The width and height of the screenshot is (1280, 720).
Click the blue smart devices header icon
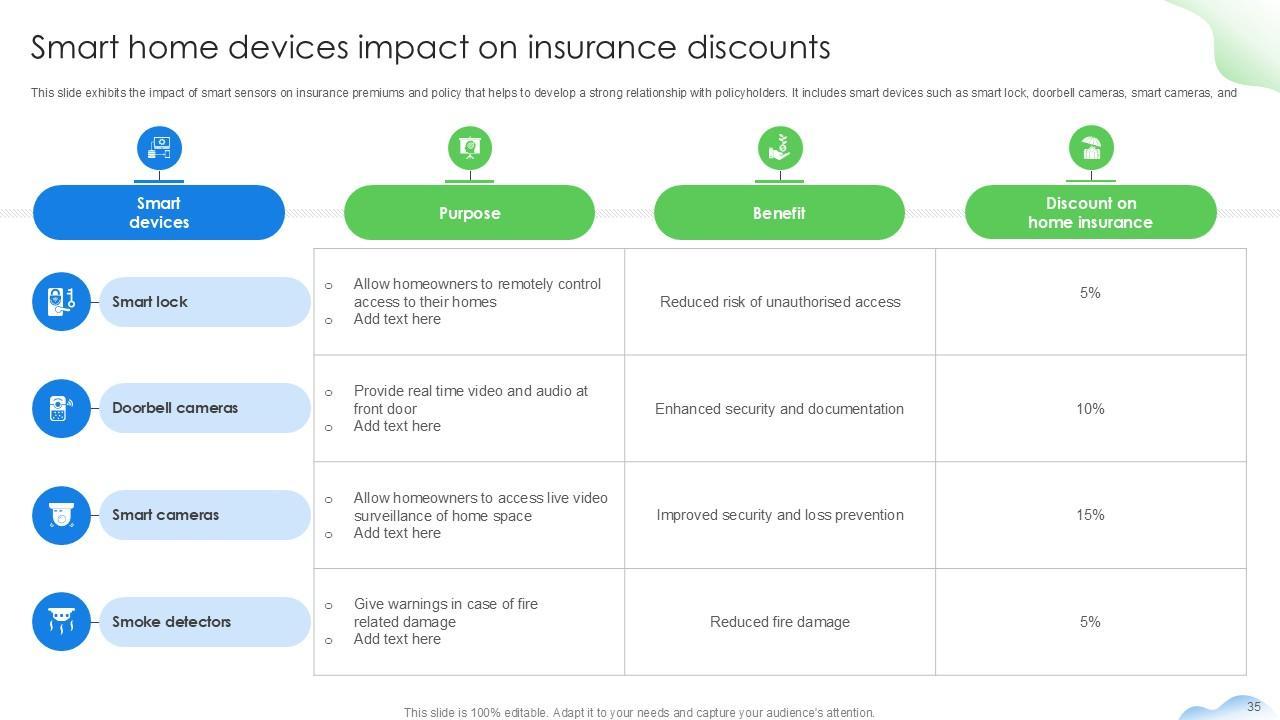point(159,148)
